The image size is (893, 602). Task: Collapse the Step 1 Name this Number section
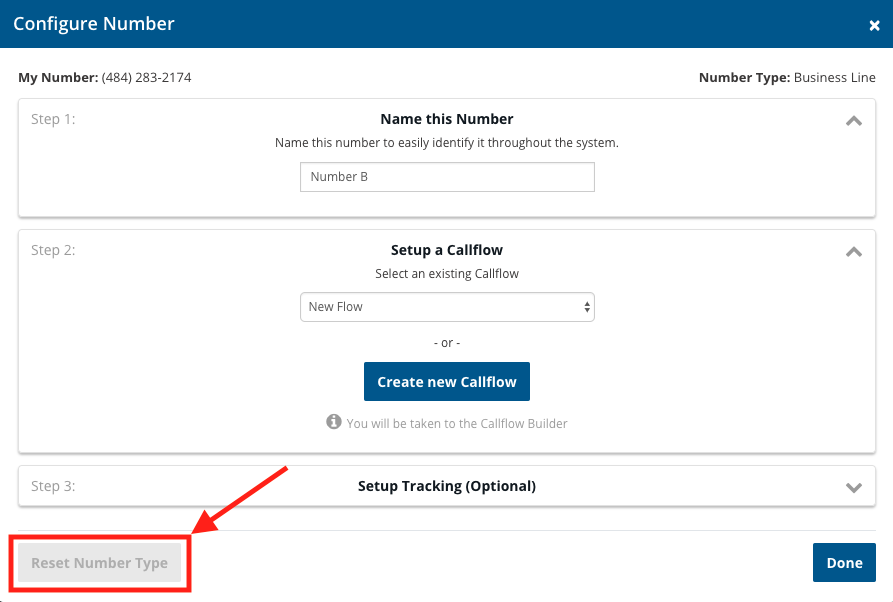tap(853, 121)
